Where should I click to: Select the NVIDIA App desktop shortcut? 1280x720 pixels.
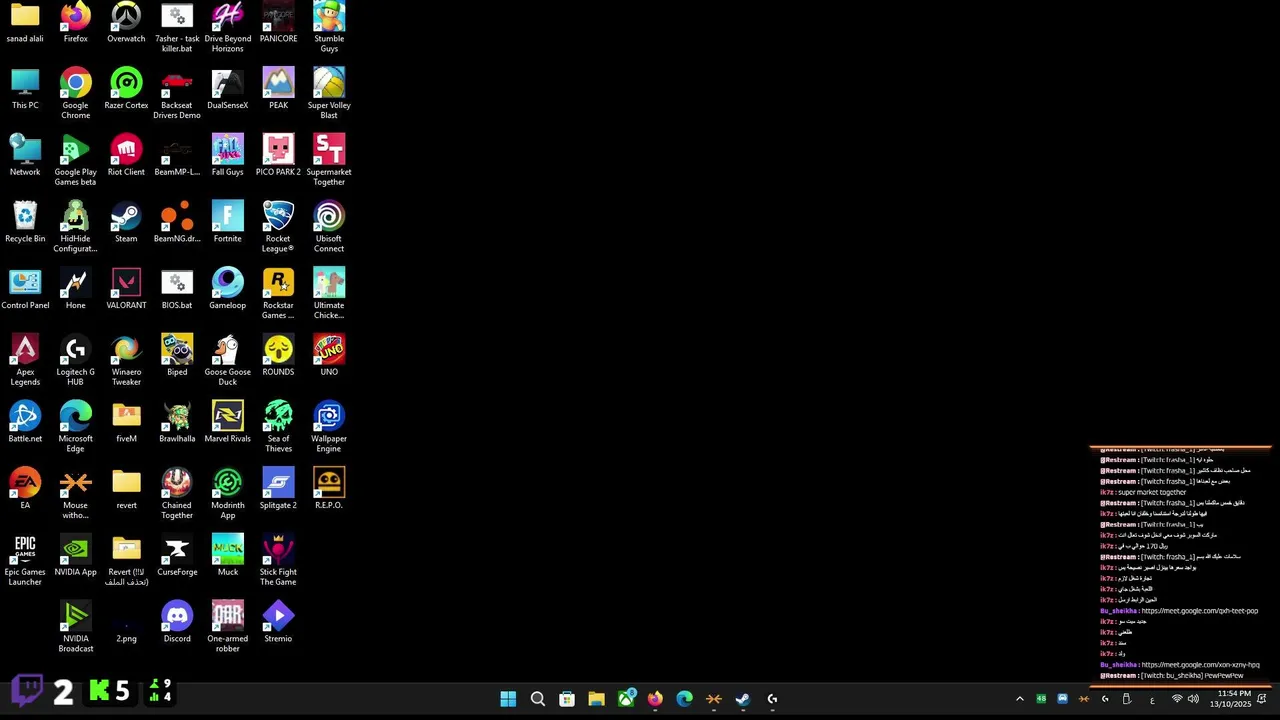pos(75,556)
